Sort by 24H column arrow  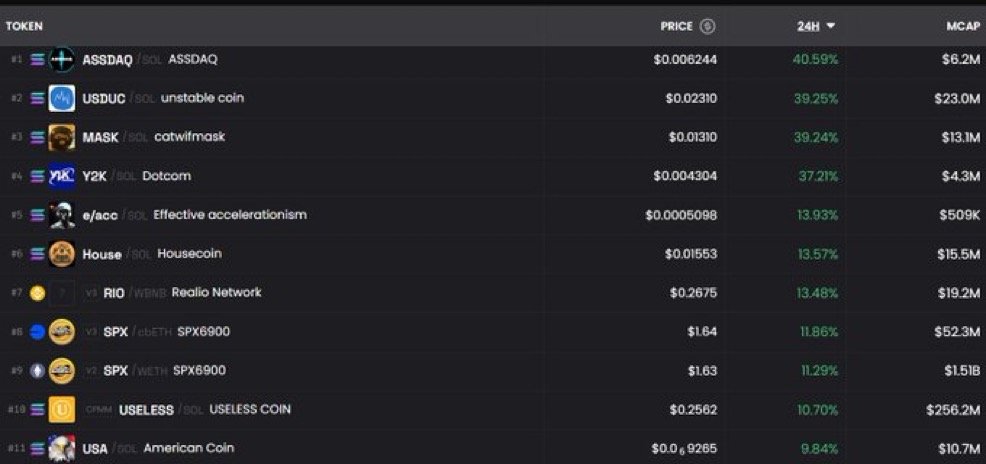tap(831, 26)
